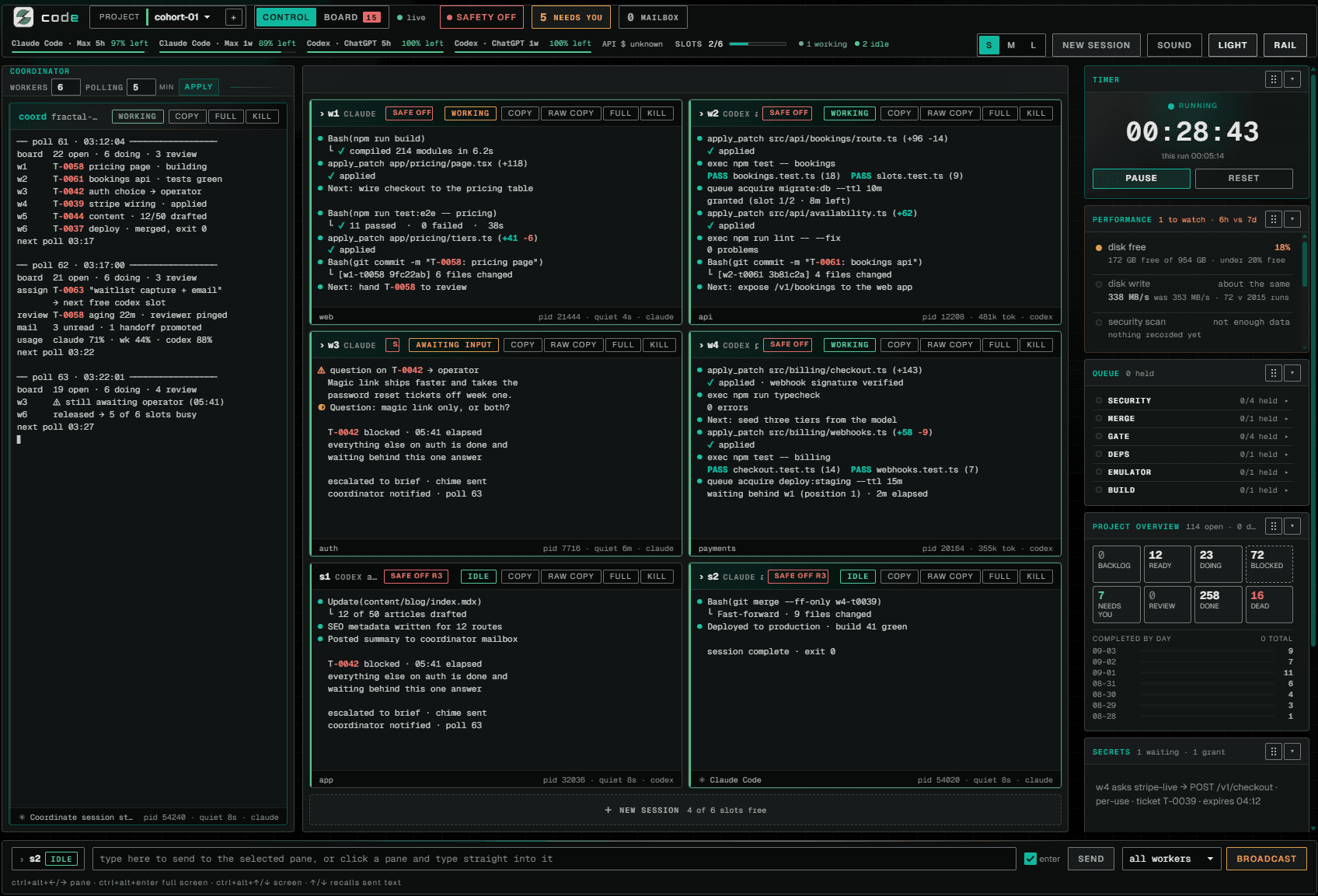Collapse the TIMER panel arrow
The height and width of the screenshot is (896, 1318).
(x=1292, y=79)
